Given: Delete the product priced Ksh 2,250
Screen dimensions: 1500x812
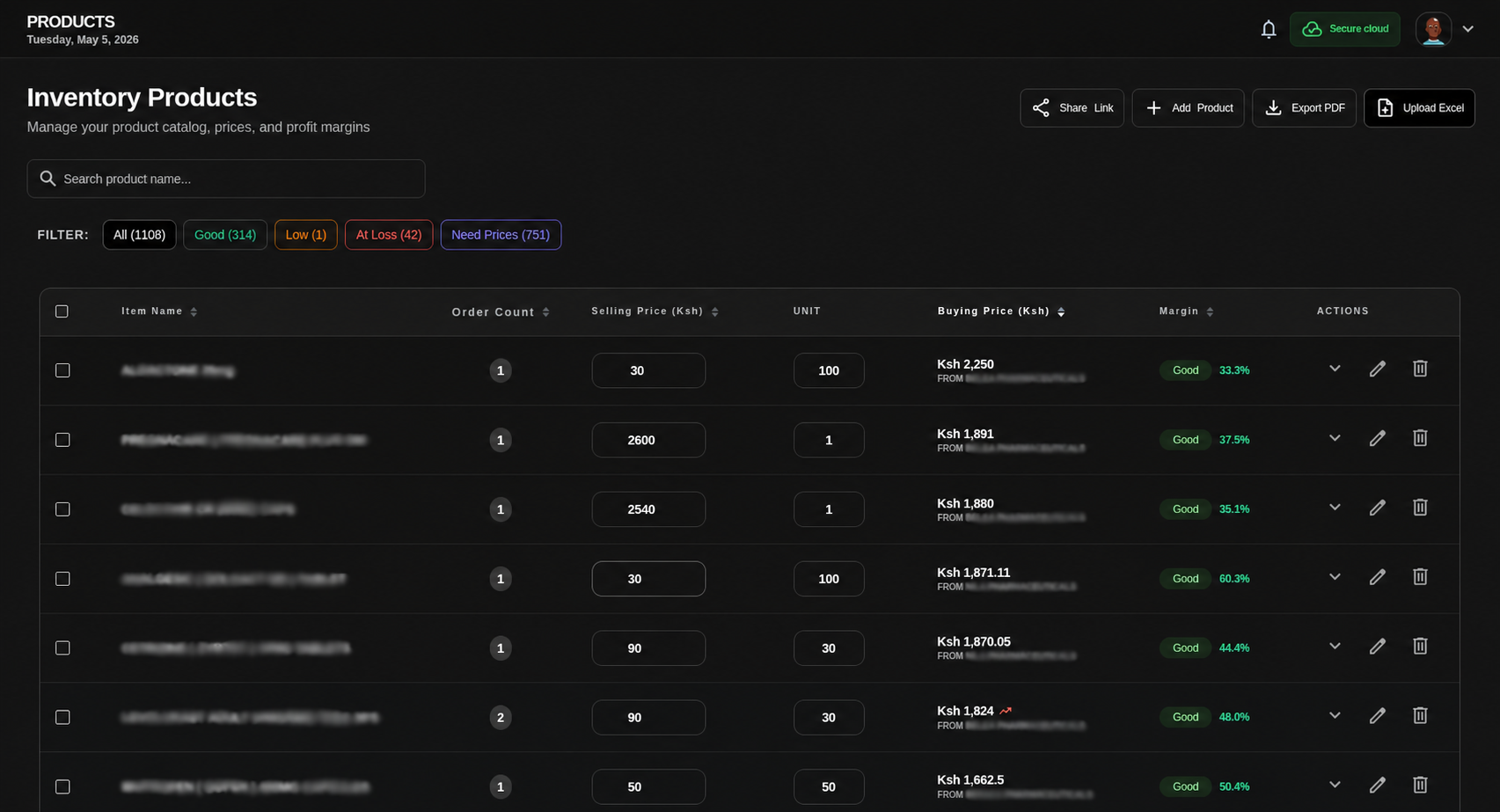Looking at the screenshot, I should (1420, 369).
